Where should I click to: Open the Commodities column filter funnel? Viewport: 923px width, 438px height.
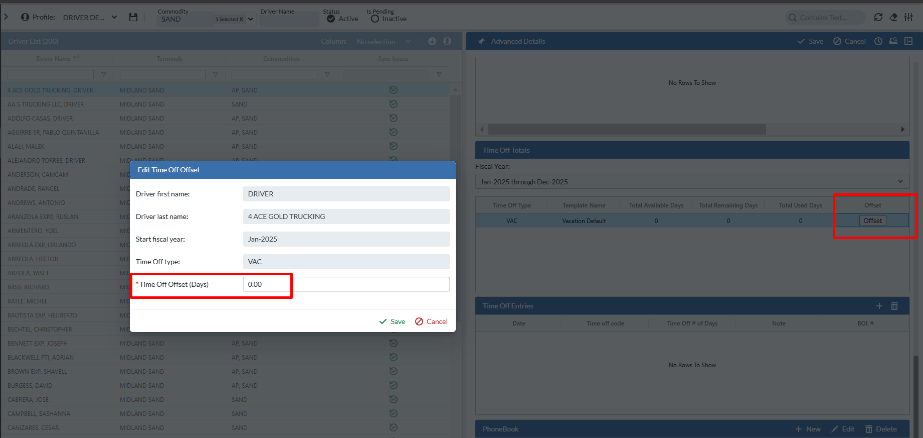(327, 75)
